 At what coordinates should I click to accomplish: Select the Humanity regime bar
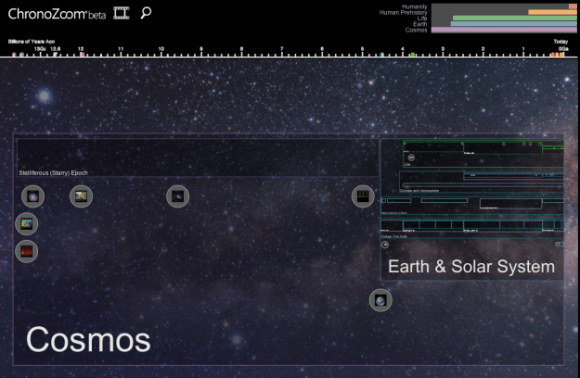click(x=572, y=7)
